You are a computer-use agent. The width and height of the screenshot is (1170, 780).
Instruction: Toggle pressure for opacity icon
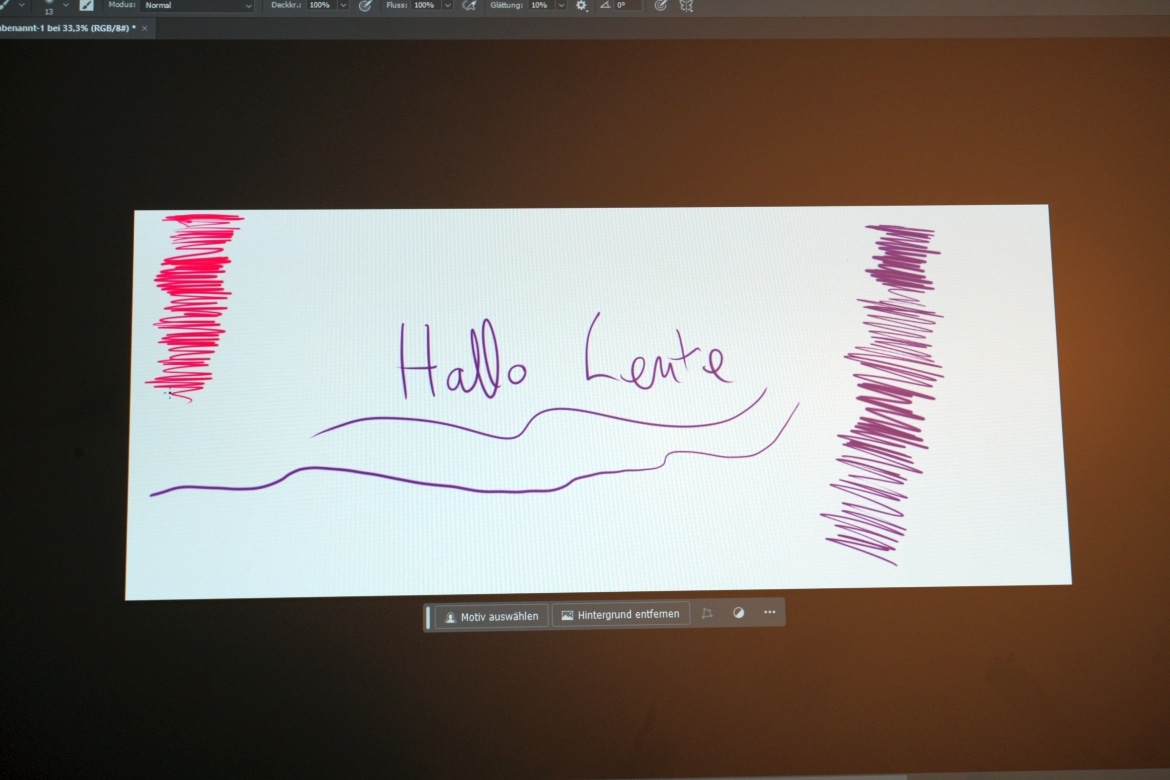click(x=365, y=5)
